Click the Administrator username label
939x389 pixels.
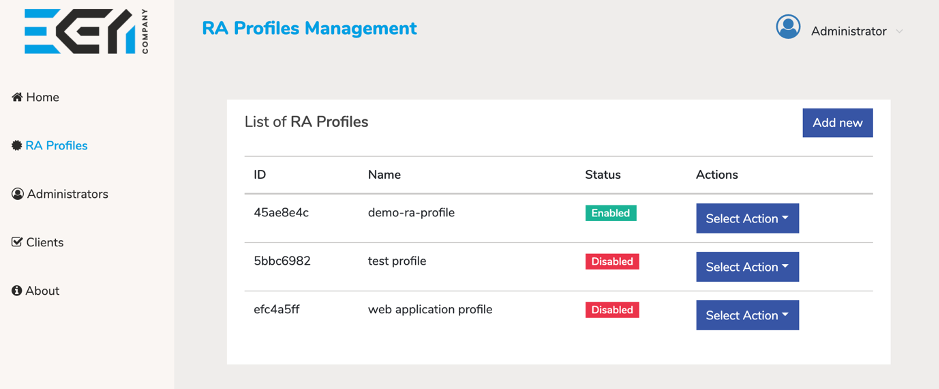click(849, 32)
